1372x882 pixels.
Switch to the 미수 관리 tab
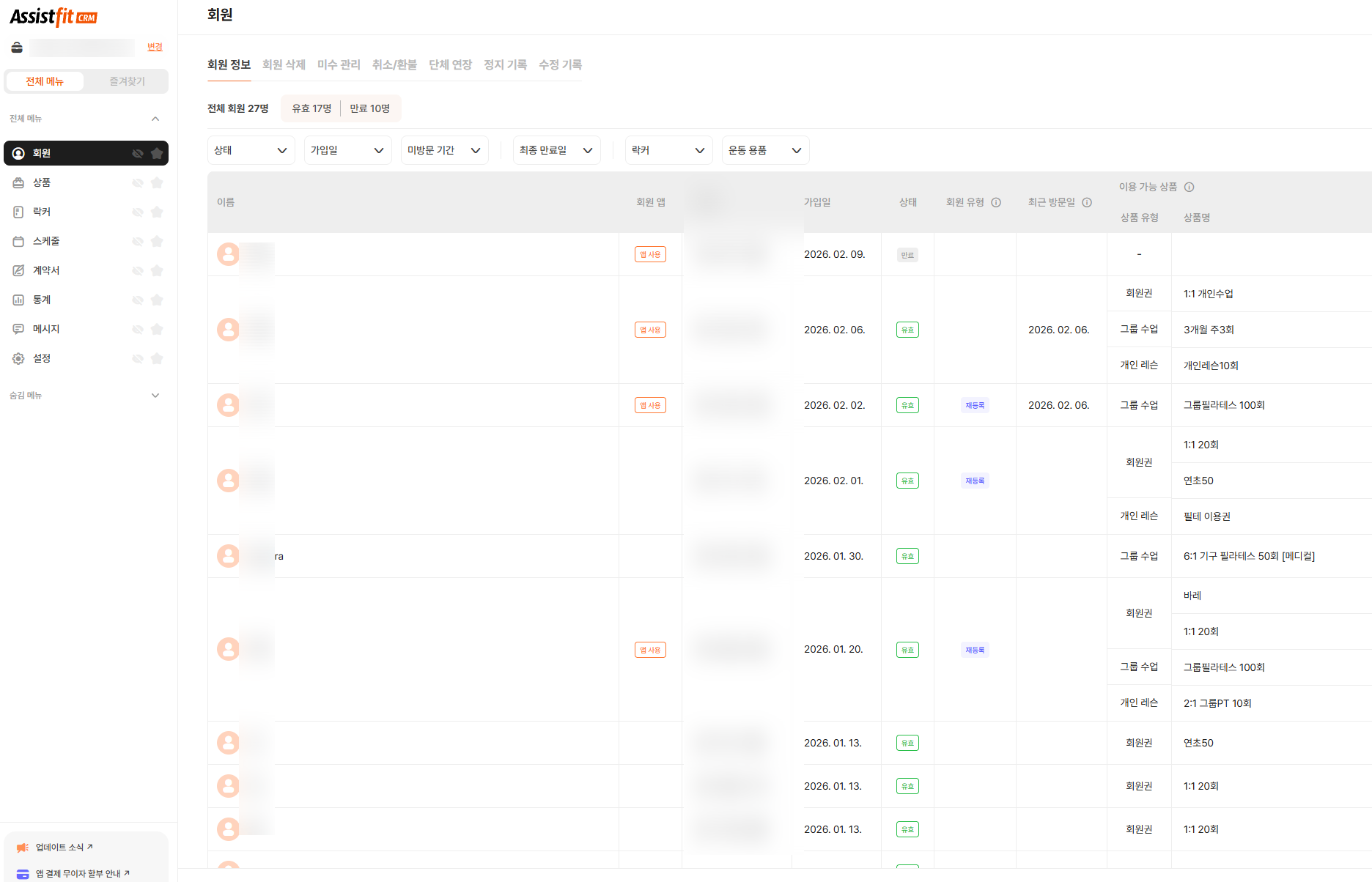click(339, 64)
